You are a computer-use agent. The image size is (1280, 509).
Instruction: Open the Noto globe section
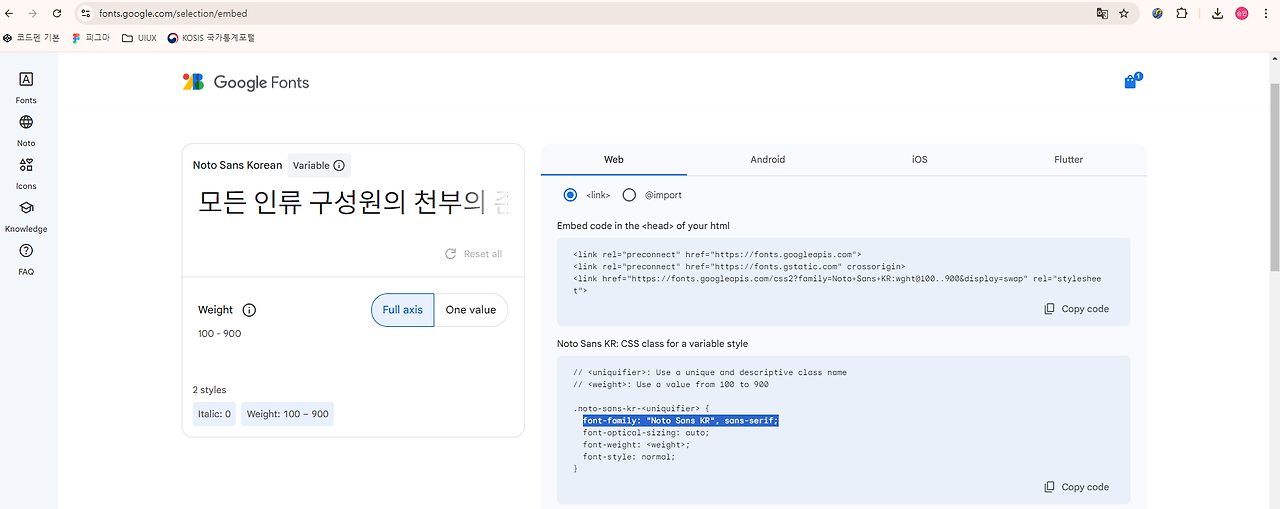(x=26, y=130)
